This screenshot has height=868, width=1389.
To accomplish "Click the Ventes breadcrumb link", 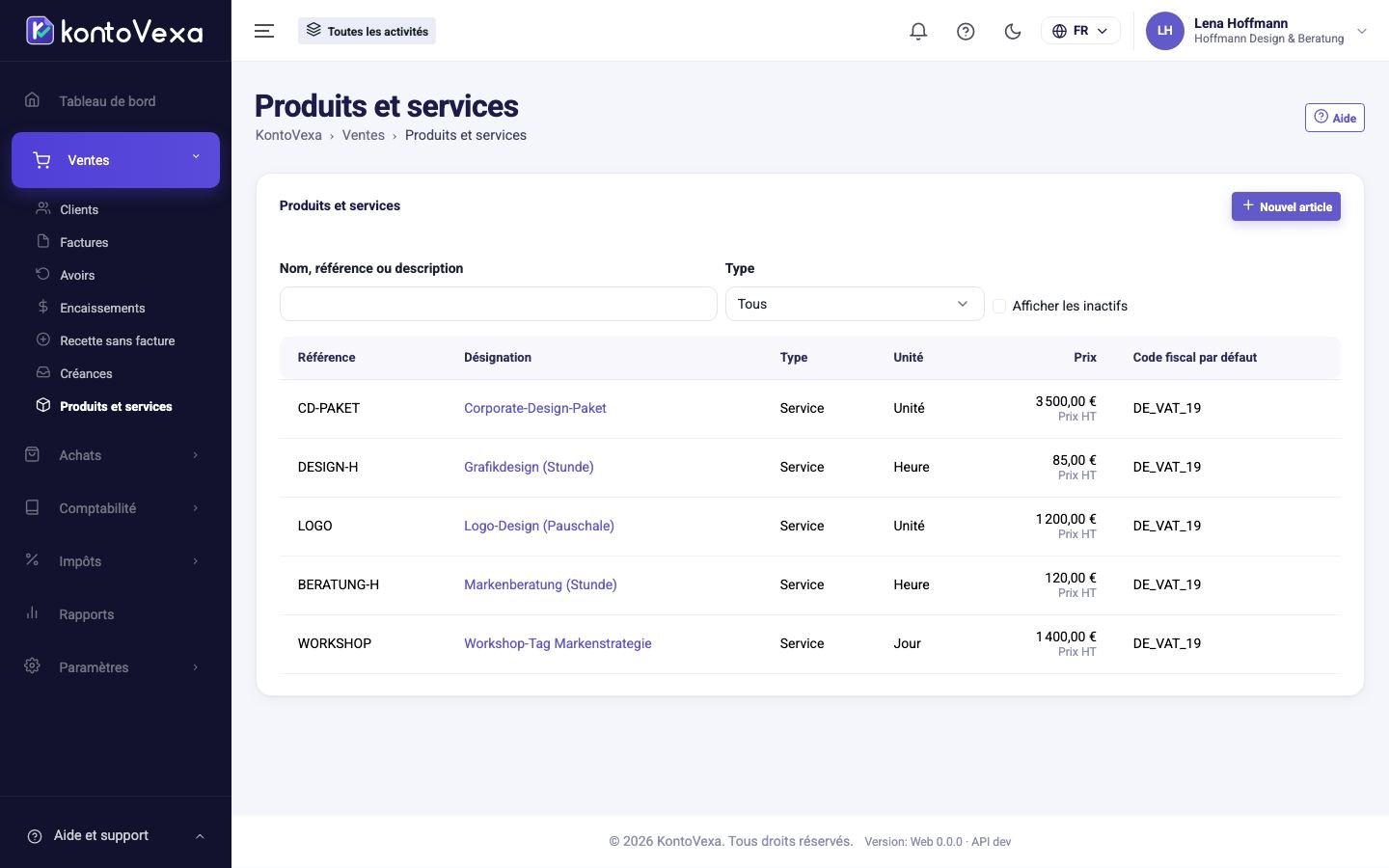I will (x=364, y=135).
